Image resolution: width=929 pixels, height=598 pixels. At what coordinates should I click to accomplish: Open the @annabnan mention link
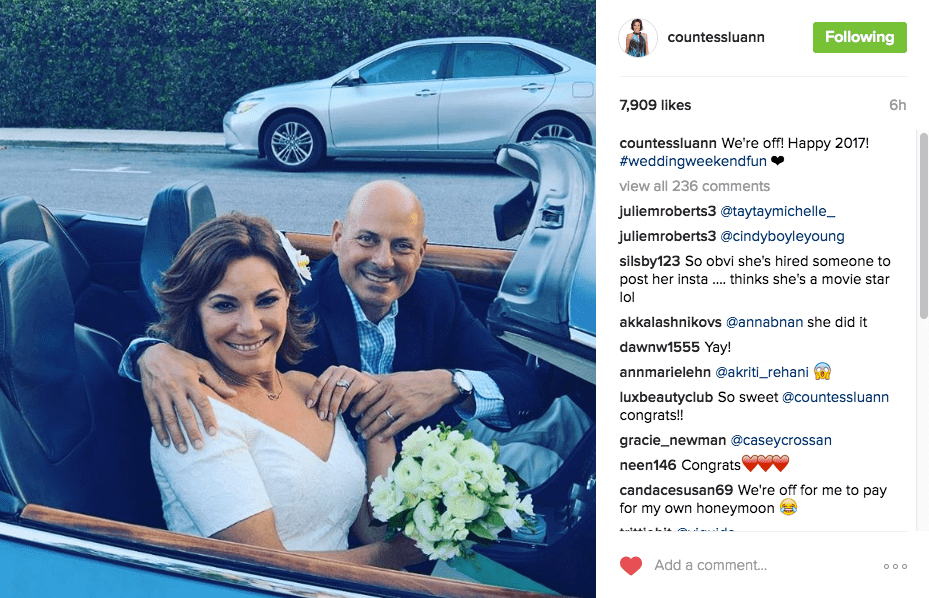pos(764,322)
